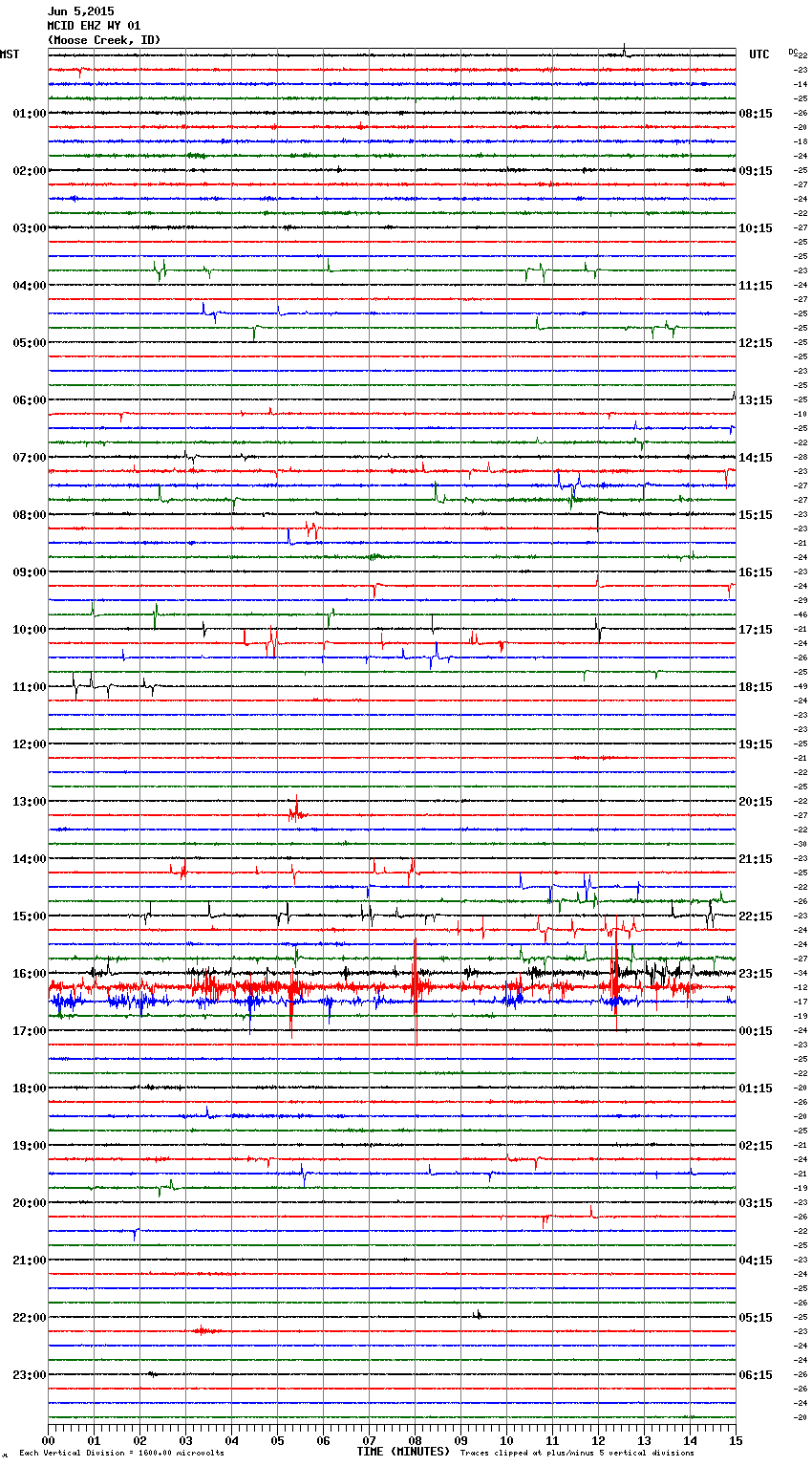Click the 13:15 UTC time label
812x1466 pixels.
tap(756, 400)
